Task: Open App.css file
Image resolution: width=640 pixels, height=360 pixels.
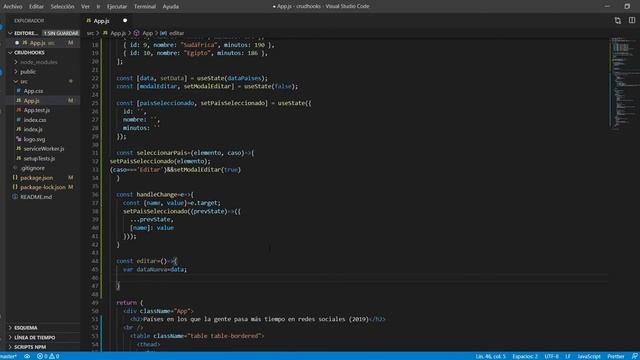Action: pyautogui.click(x=33, y=91)
